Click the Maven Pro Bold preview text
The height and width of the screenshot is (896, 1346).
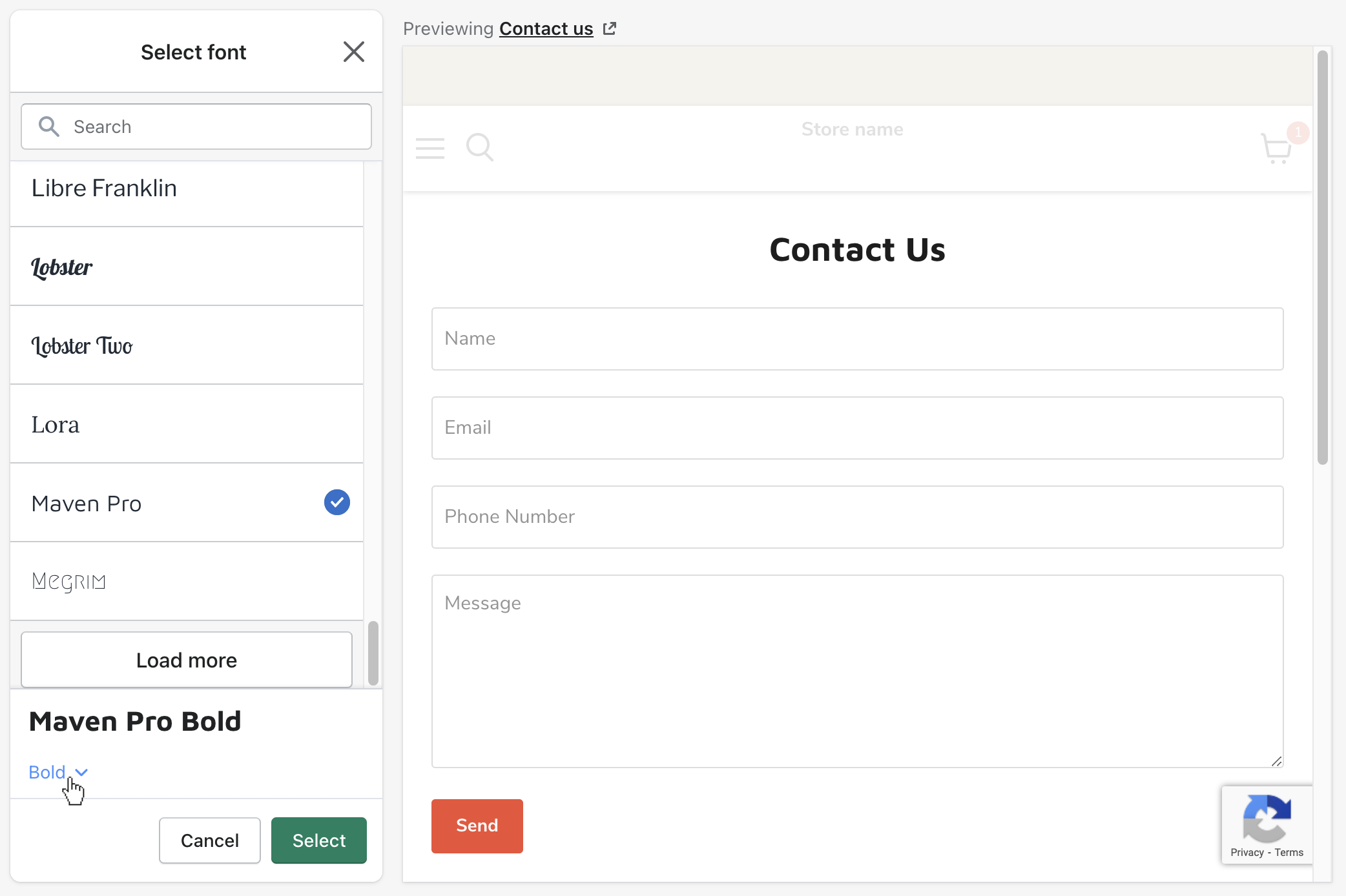click(x=135, y=721)
